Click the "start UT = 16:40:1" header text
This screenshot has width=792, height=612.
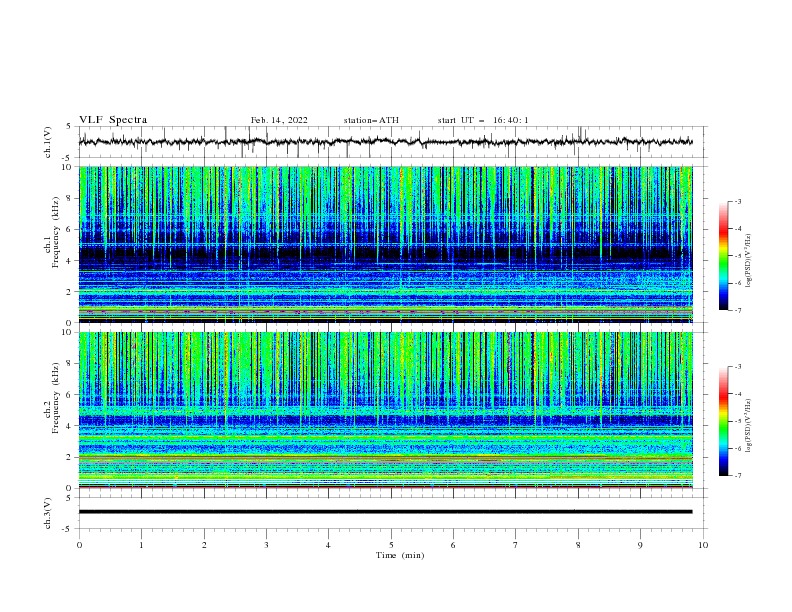[x=483, y=120]
